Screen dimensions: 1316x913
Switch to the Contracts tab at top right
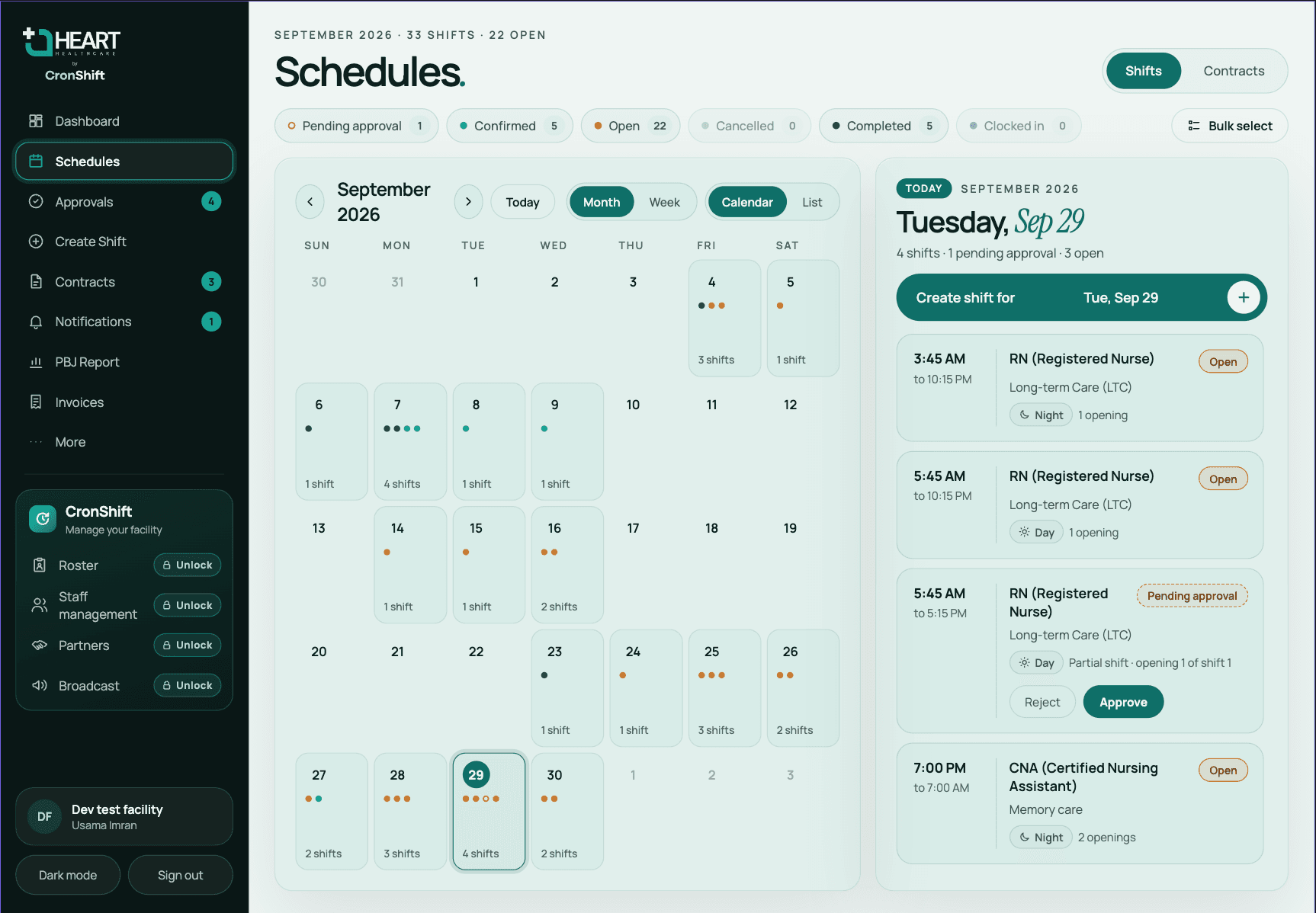pos(1234,71)
